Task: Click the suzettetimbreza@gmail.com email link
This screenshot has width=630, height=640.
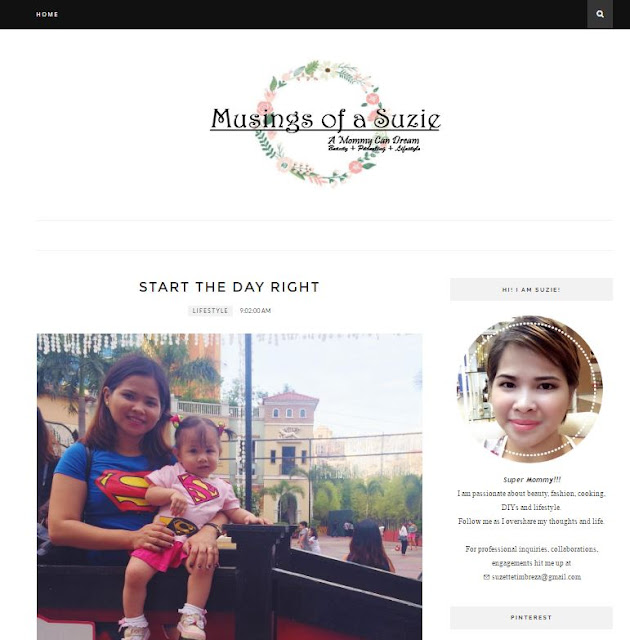Action: (536, 577)
